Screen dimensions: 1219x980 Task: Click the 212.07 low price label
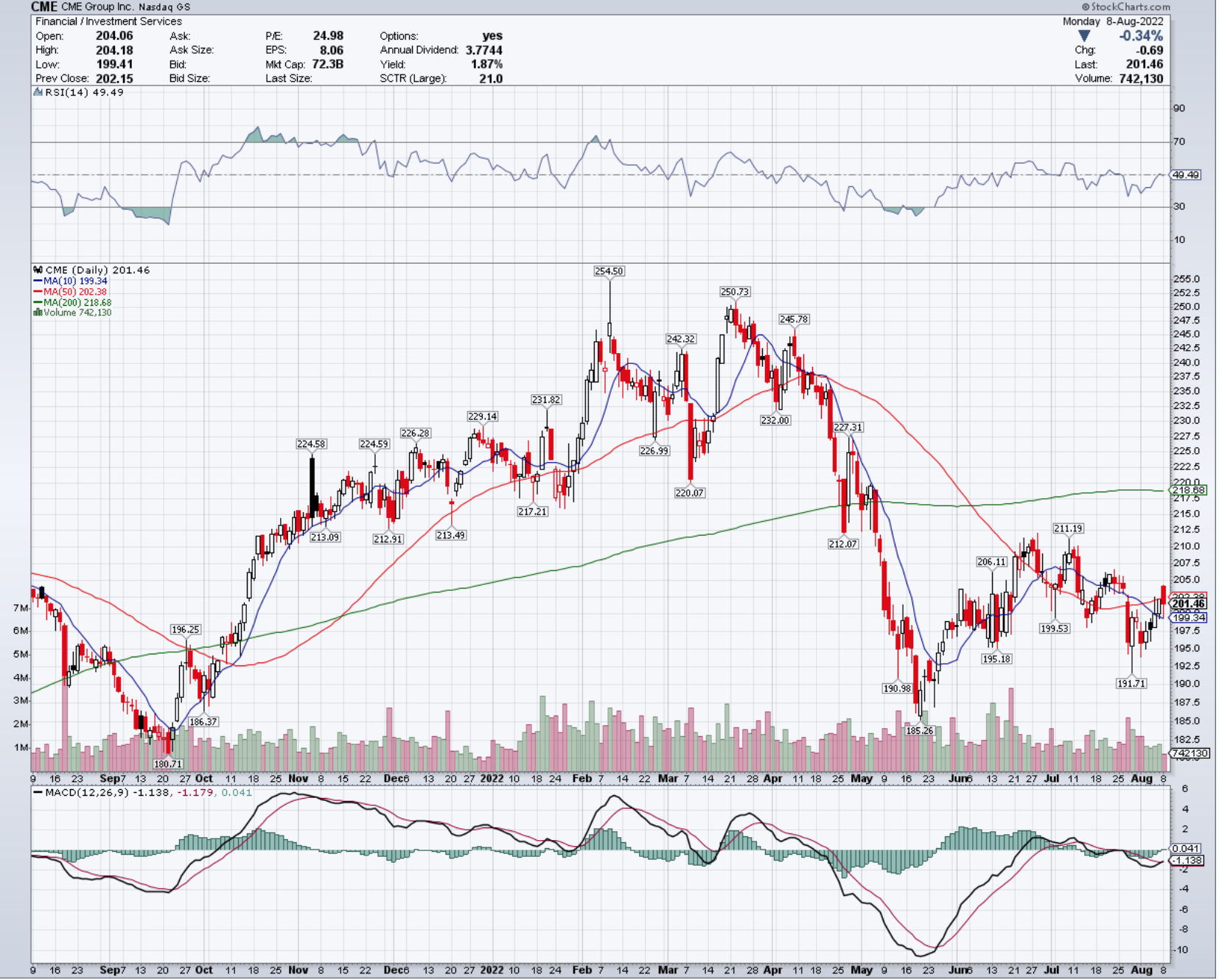coord(842,544)
